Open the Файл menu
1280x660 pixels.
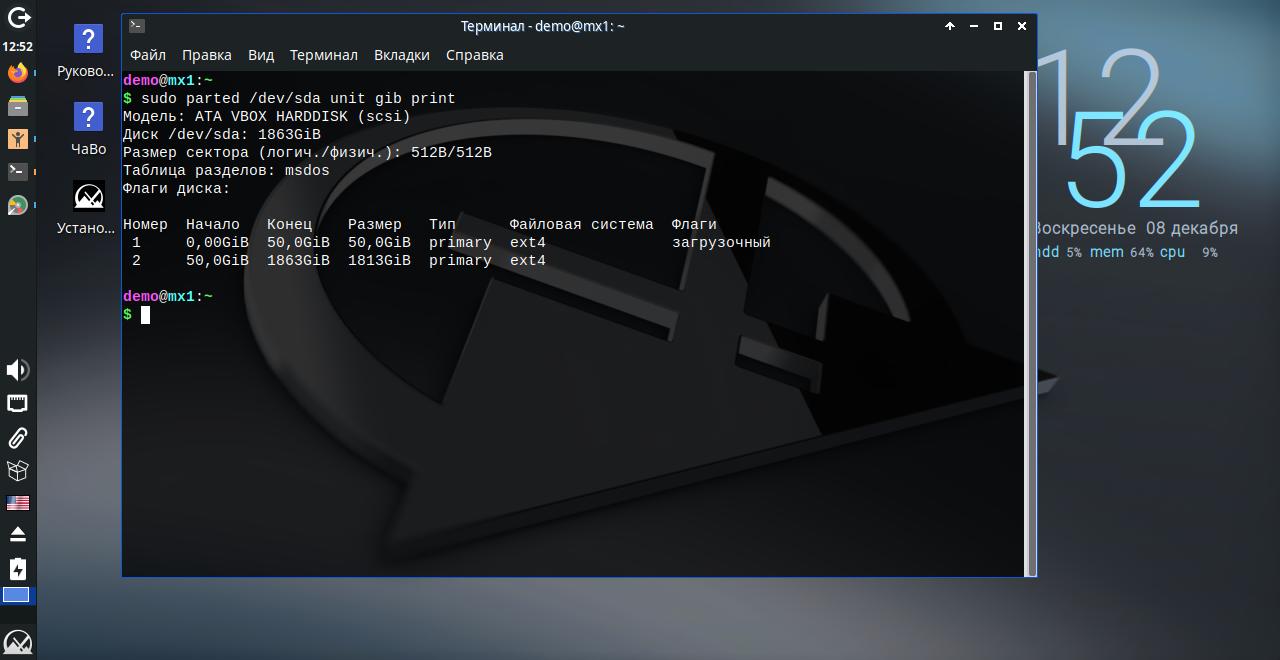[x=148, y=55]
